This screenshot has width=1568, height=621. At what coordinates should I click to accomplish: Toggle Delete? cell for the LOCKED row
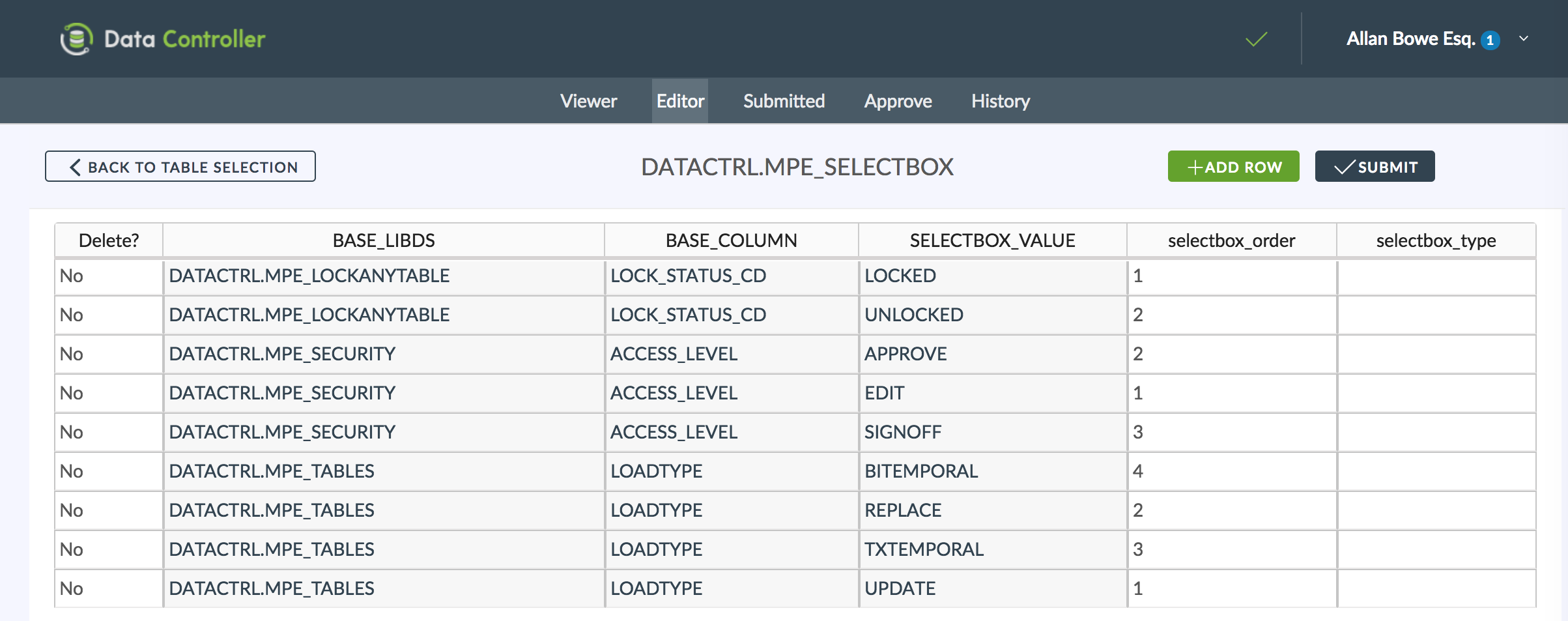(108, 276)
